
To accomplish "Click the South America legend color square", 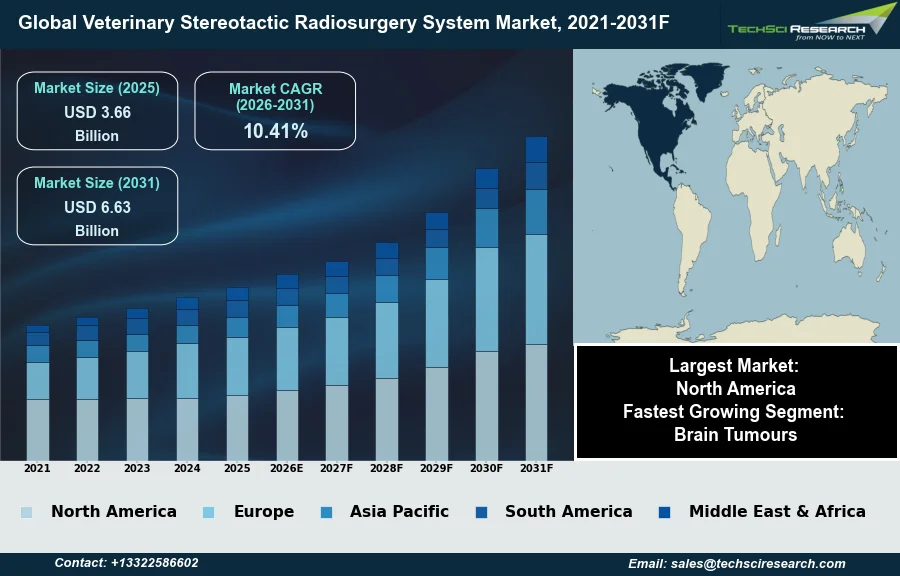I will coord(482,512).
